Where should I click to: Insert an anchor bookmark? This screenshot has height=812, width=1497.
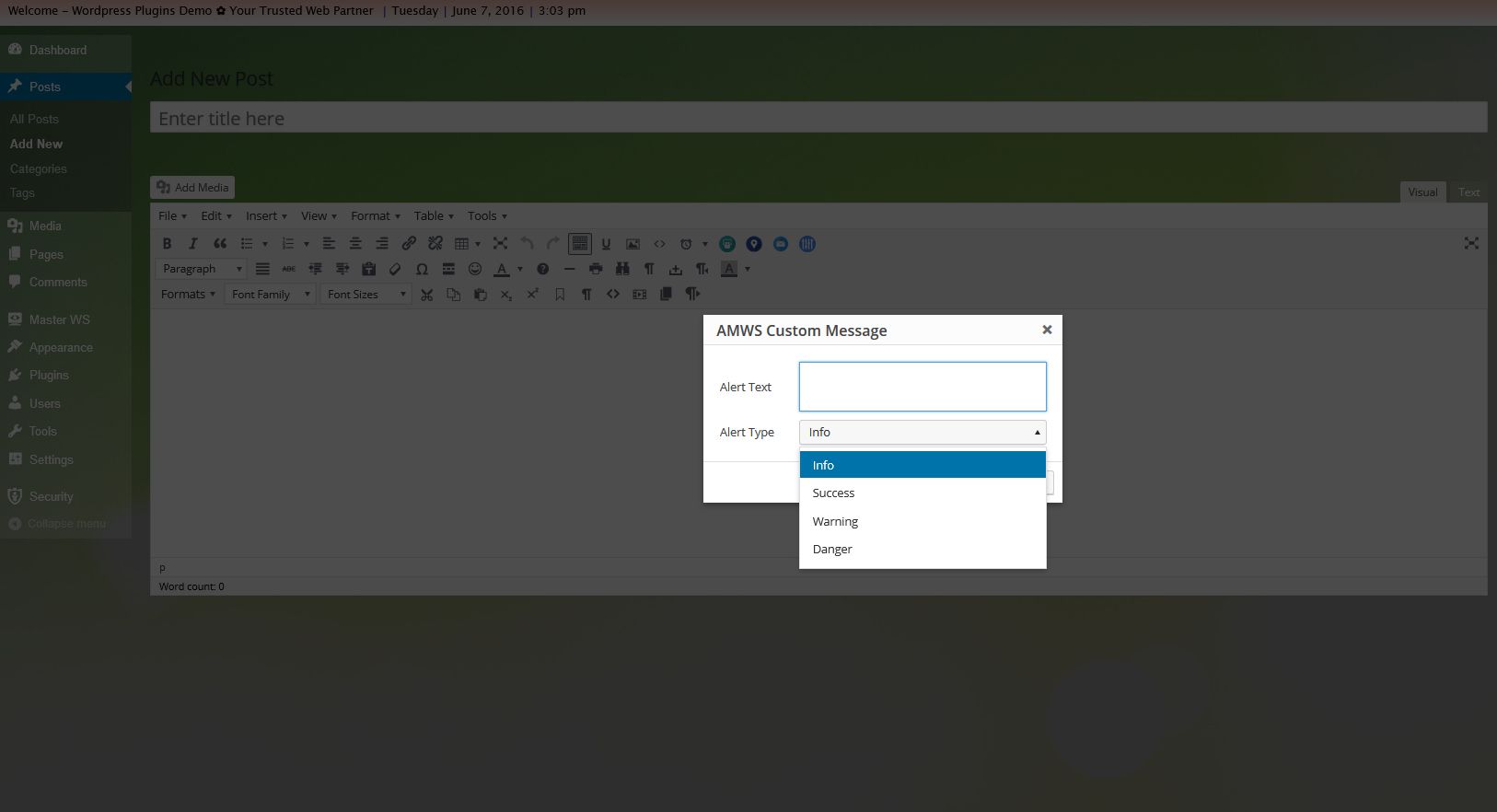(x=560, y=295)
